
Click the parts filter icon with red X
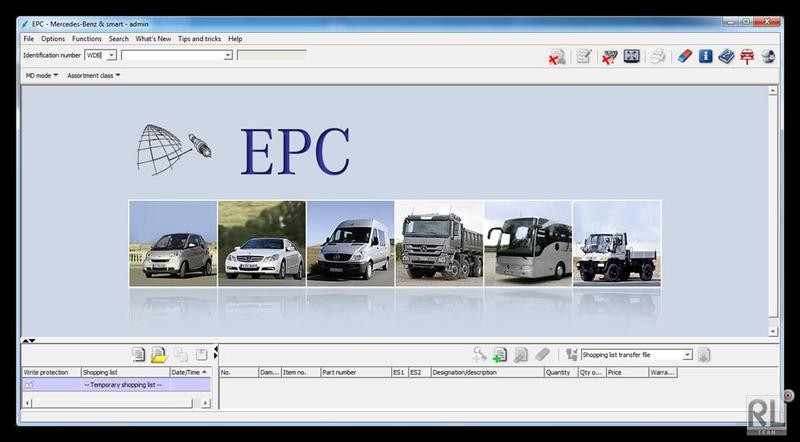tap(609, 56)
